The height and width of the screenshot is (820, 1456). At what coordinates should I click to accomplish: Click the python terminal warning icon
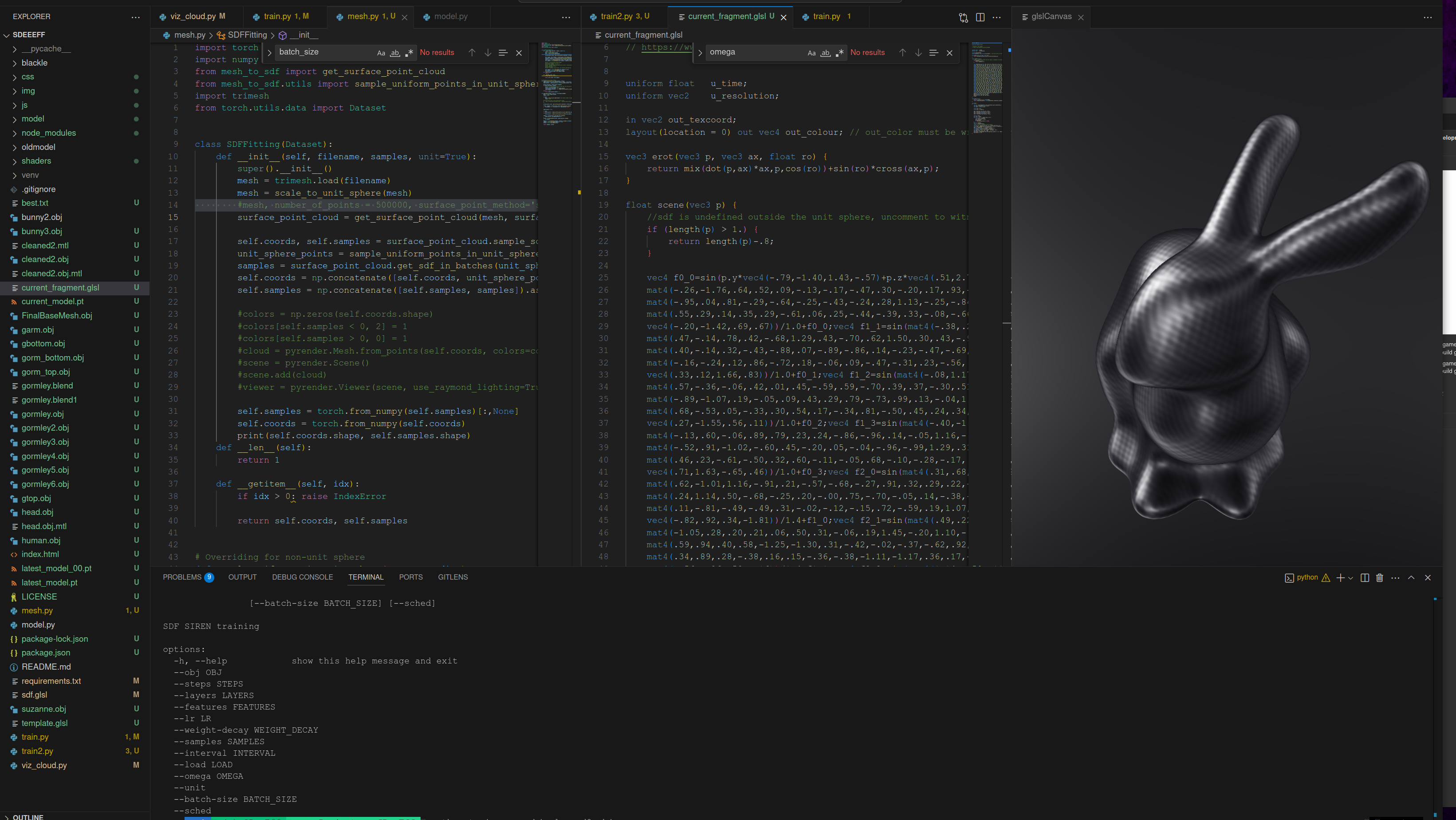(1326, 577)
